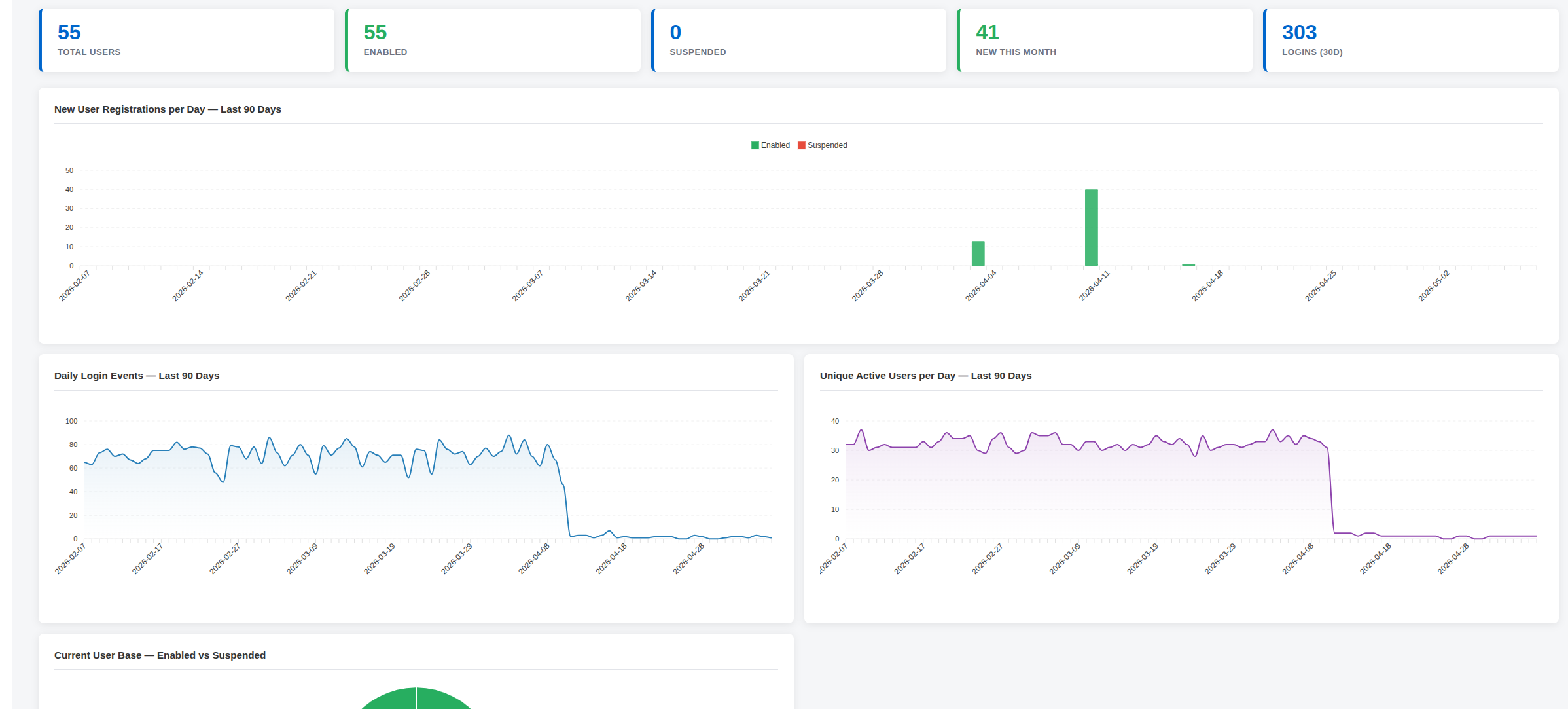Click 2026-03-07 on the registrations chart axis
The width and height of the screenshot is (1568, 709).
pos(528,285)
